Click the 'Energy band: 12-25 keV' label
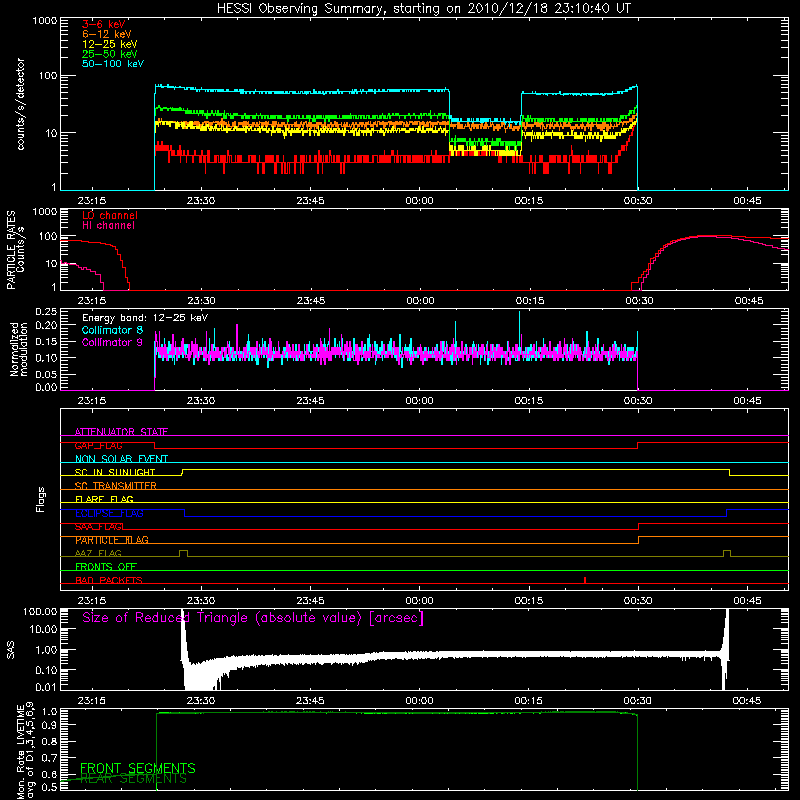800x800 pixels. 145,318
